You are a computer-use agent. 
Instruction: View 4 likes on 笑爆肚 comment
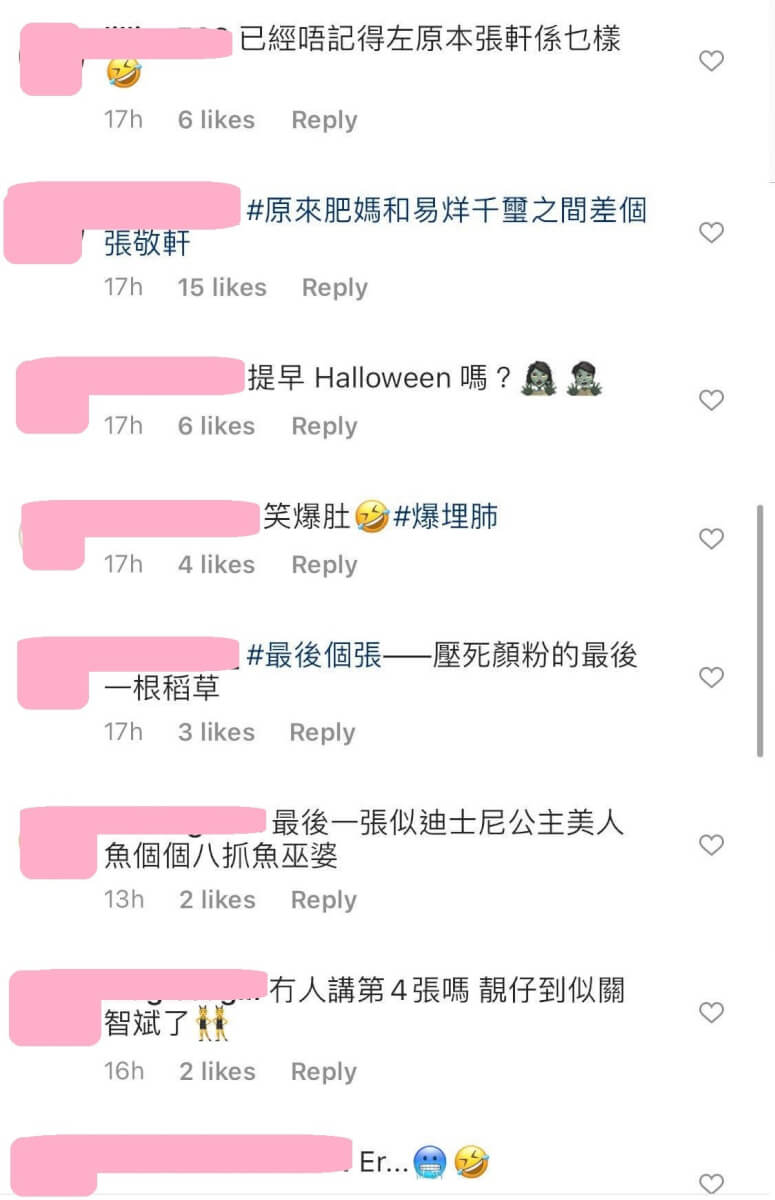point(216,565)
